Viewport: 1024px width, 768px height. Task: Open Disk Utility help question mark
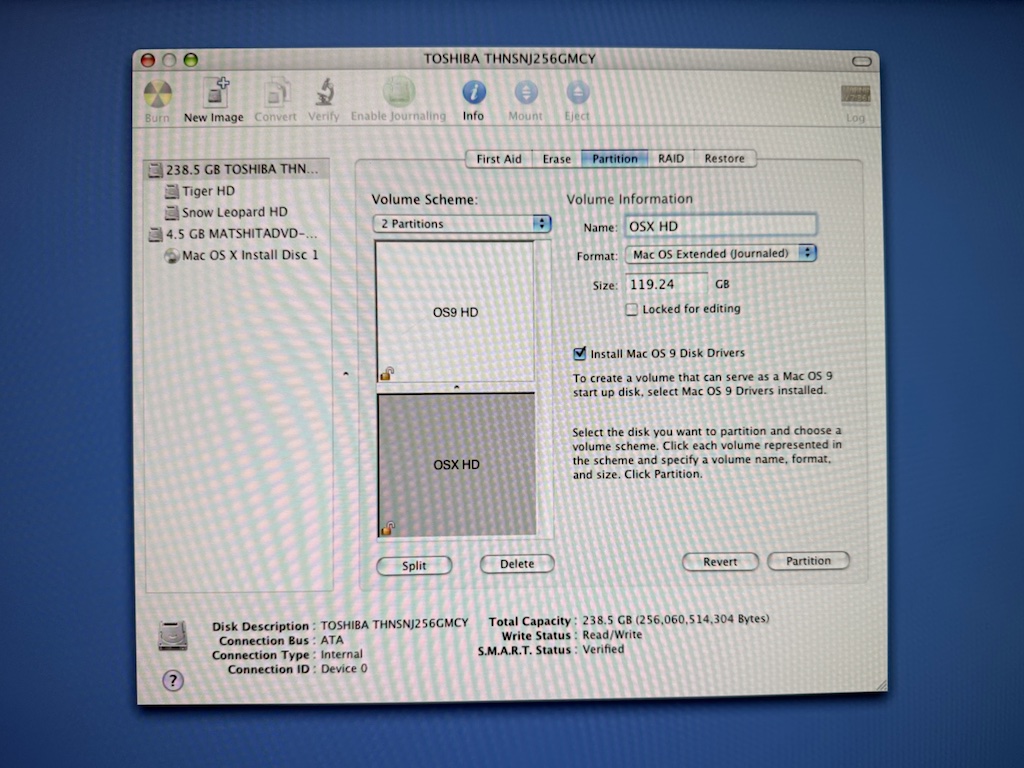point(172,680)
